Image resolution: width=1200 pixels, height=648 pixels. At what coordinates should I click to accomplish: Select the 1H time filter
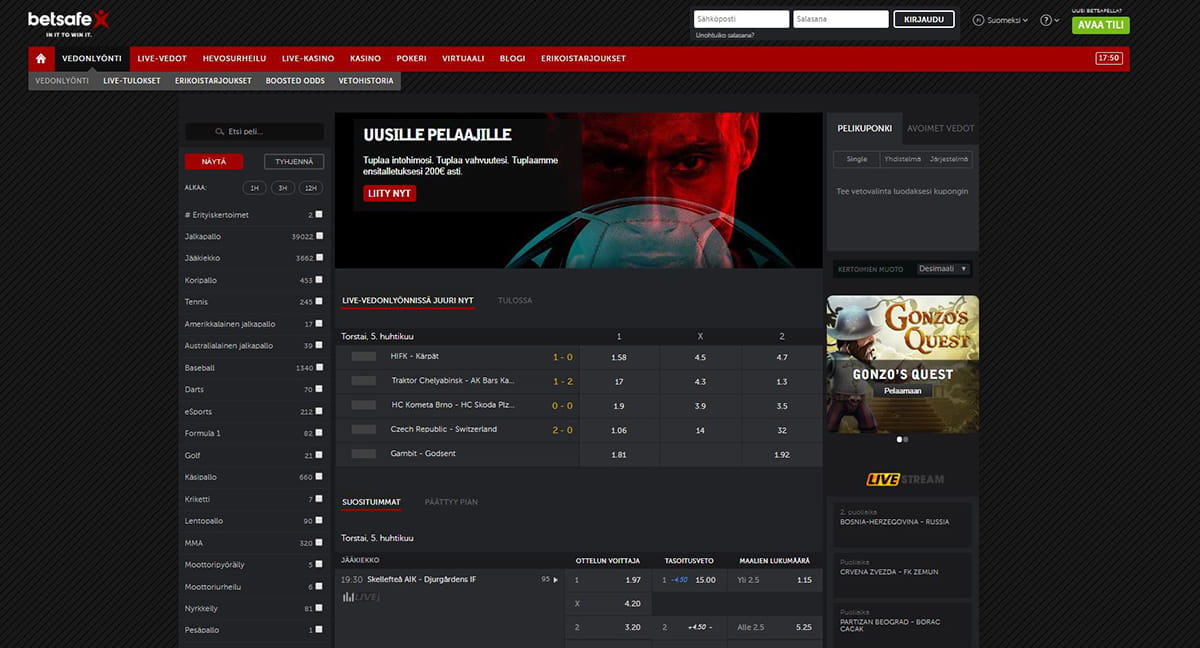pyautogui.click(x=254, y=188)
